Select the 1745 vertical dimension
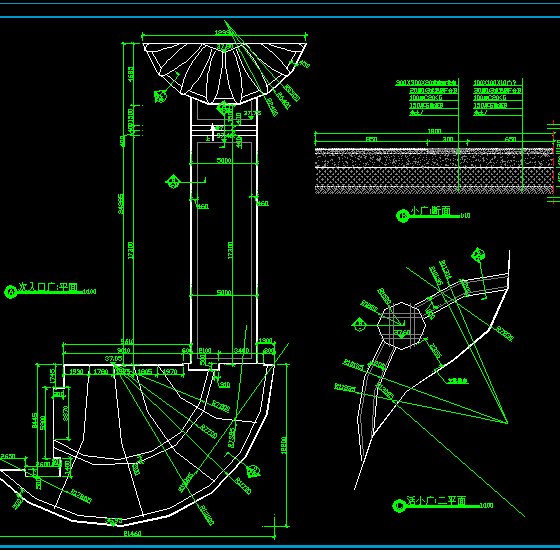The height and width of the screenshot is (550, 560). click(52, 376)
